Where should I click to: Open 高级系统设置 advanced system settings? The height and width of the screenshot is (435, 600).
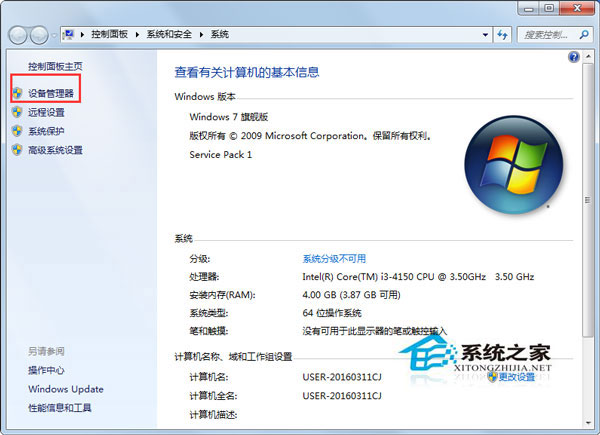[55, 150]
